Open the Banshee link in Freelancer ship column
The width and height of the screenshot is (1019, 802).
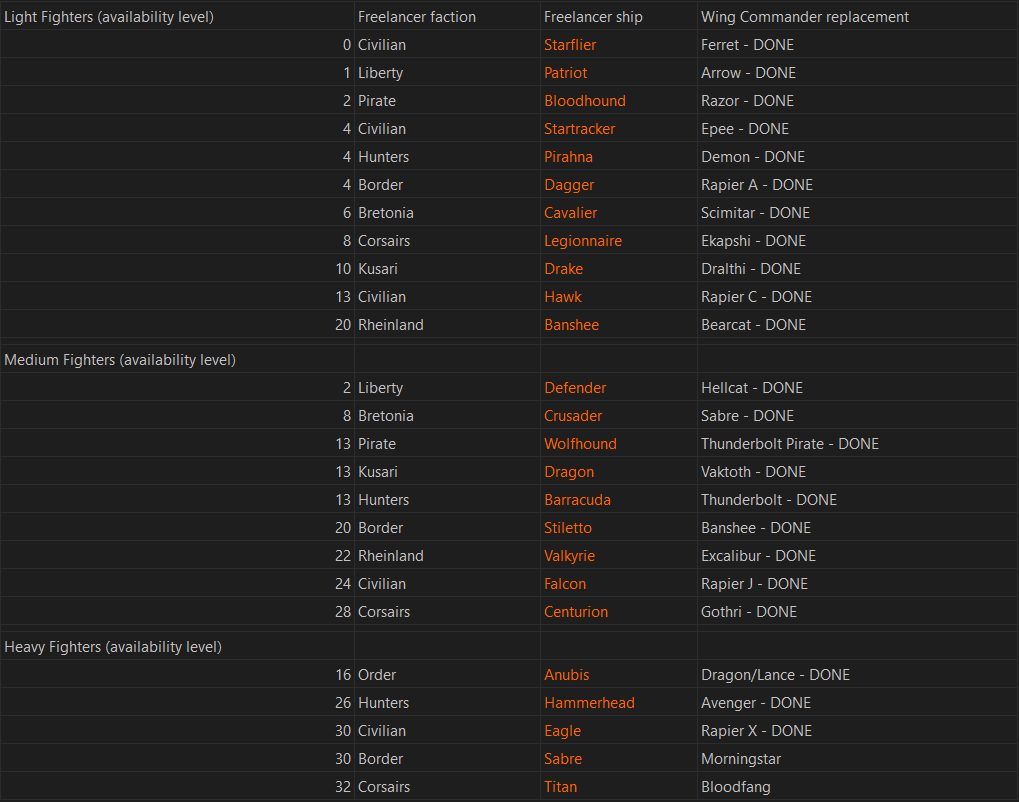[x=571, y=325]
